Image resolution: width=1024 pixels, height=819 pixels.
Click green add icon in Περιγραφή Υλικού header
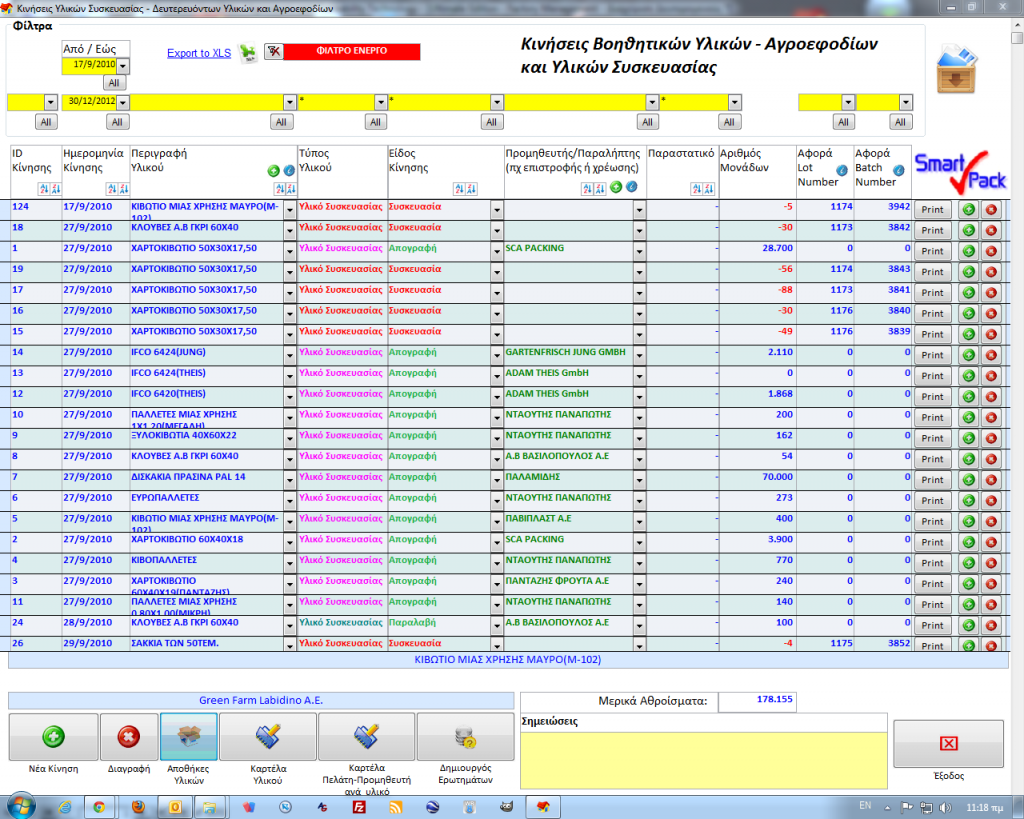[x=274, y=171]
